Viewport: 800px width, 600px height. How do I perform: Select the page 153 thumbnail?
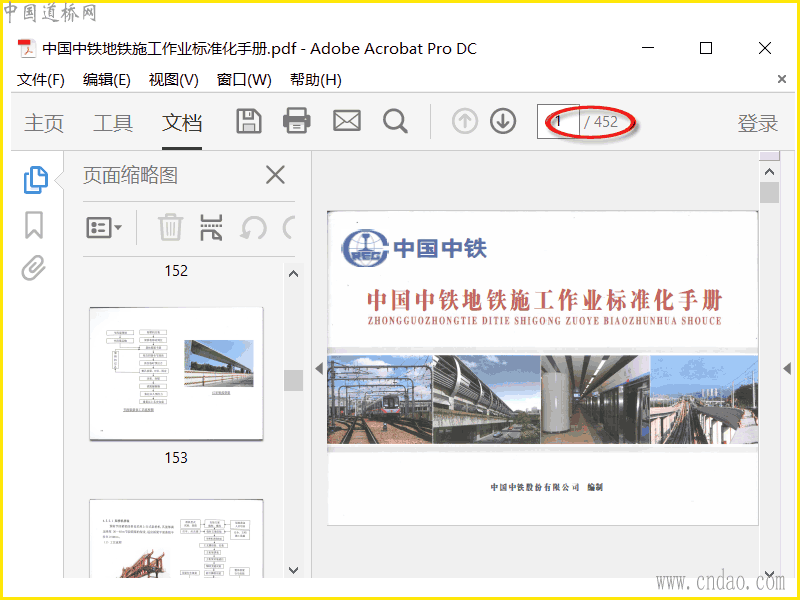[177, 373]
